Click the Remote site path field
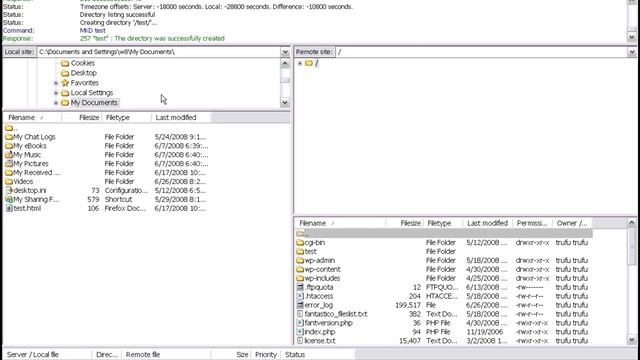Image resolution: width=640 pixels, height=360 pixels. 482,52
